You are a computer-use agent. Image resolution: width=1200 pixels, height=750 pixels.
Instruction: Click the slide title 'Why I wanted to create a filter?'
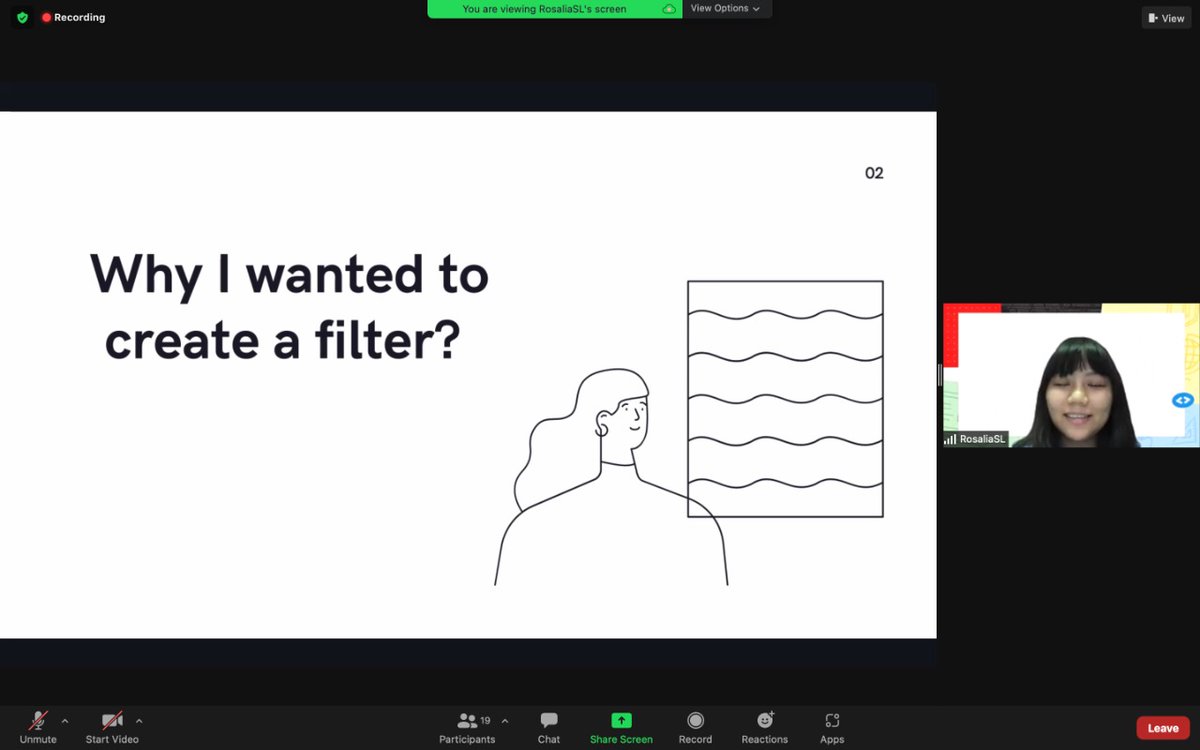(x=288, y=306)
